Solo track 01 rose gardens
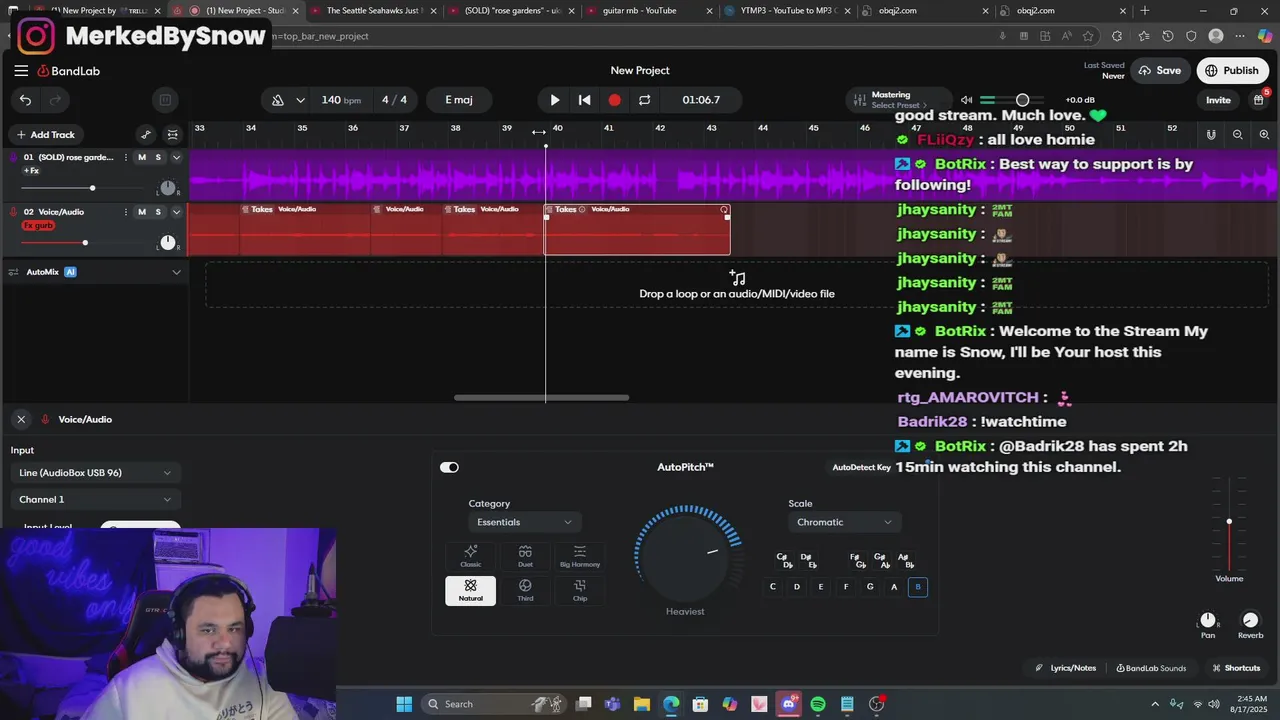 (x=158, y=158)
